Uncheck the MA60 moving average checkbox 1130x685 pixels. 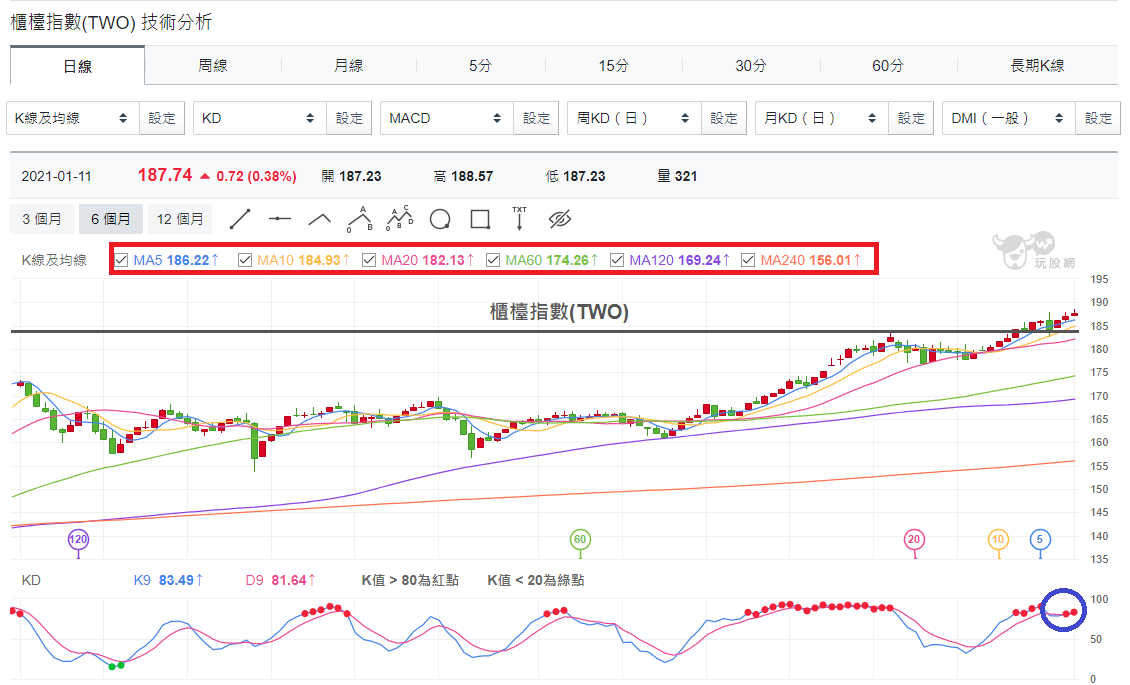tap(493, 260)
